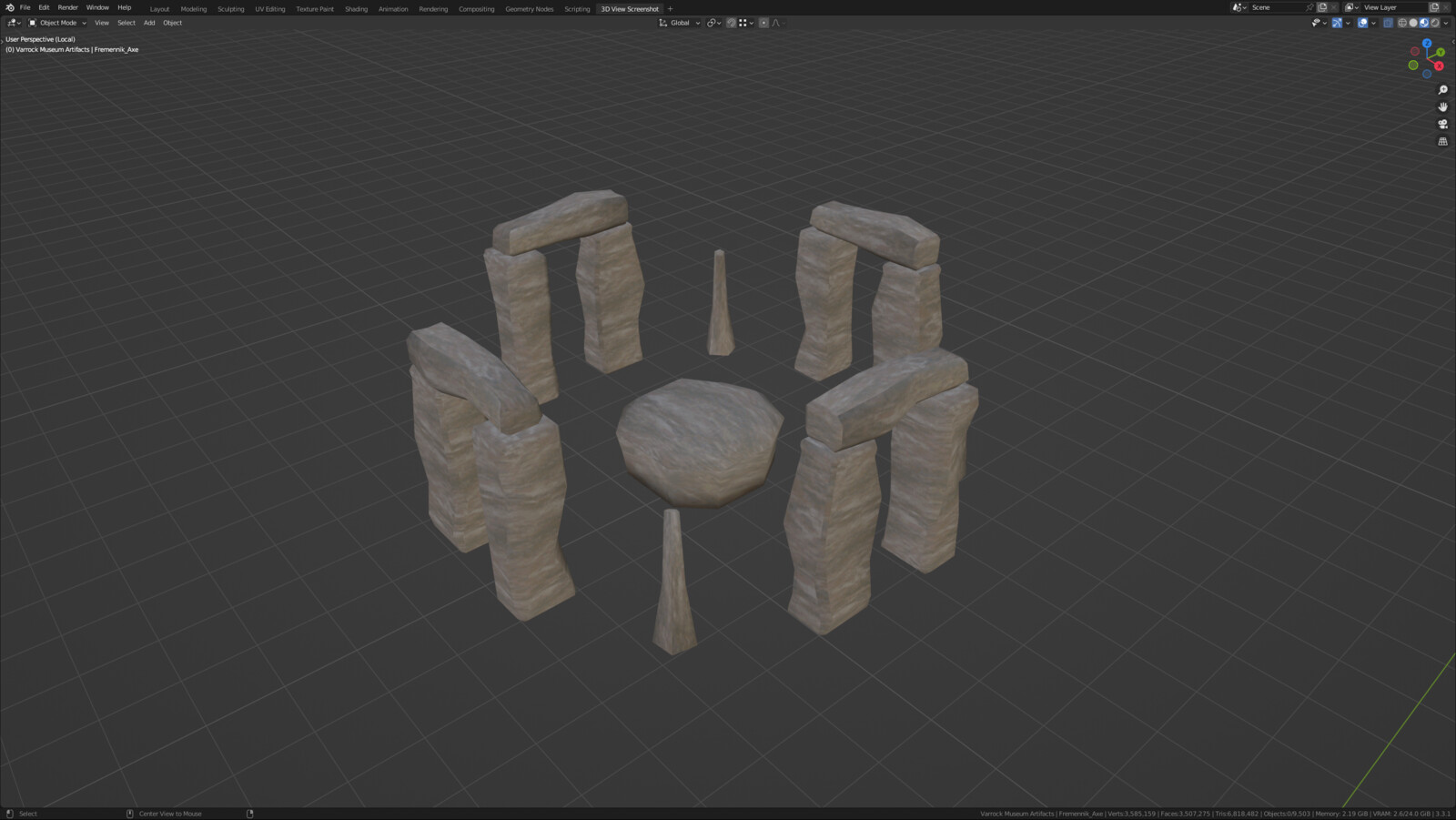
Task: Click the pan view hand icon
Action: pyautogui.click(x=1442, y=107)
